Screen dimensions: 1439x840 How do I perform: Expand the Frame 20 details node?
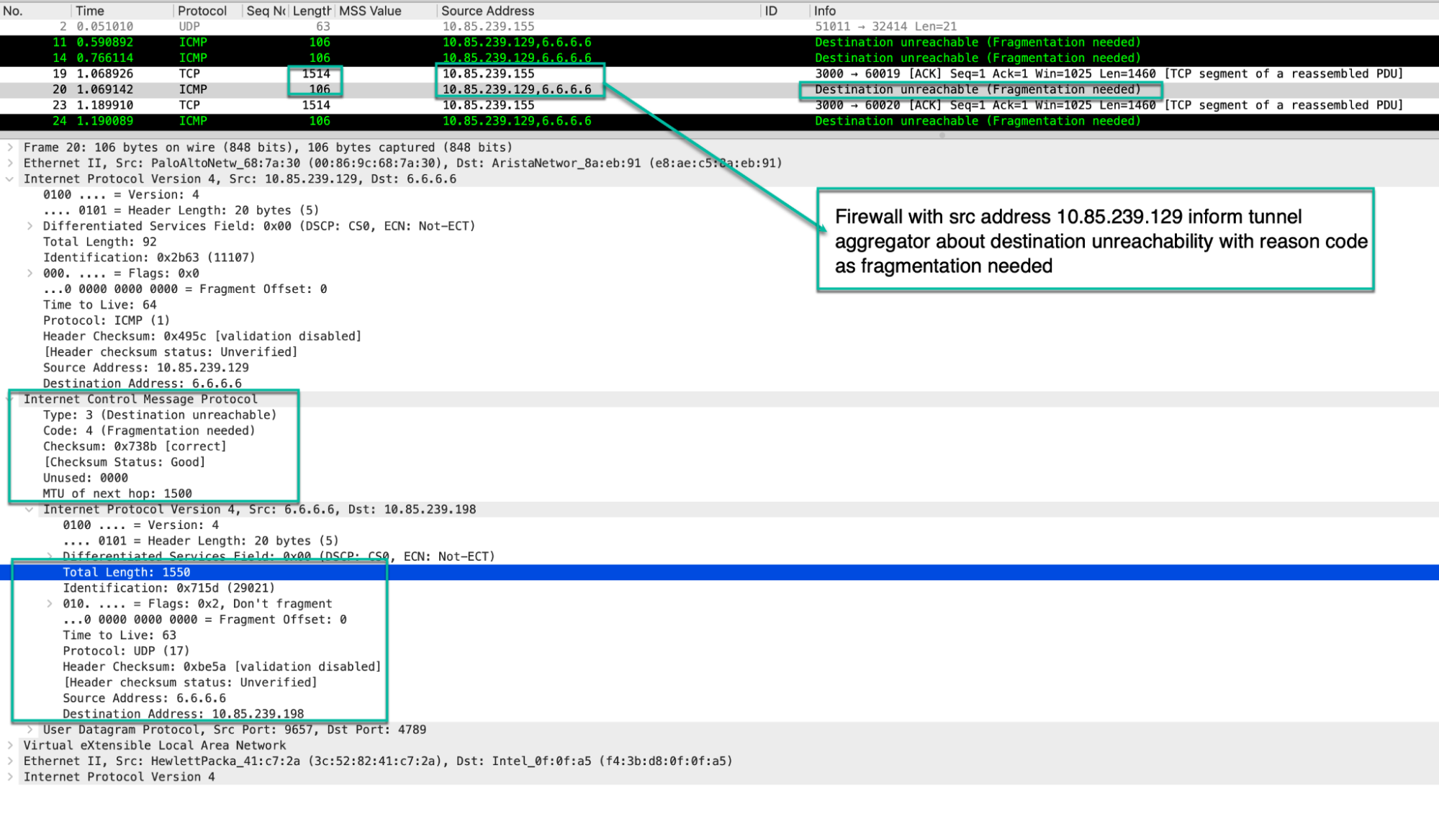point(9,147)
